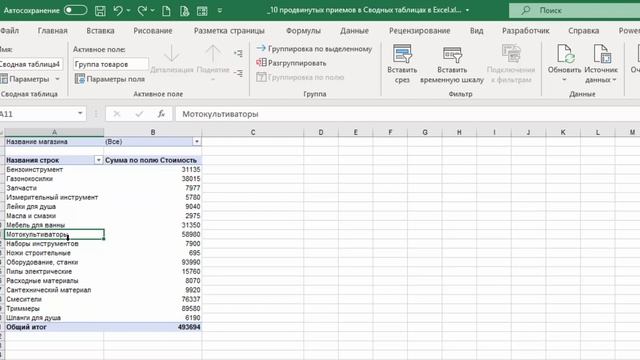Click the Expand field icon
The width and height of the screenshot is (640, 360).
coord(238,53)
